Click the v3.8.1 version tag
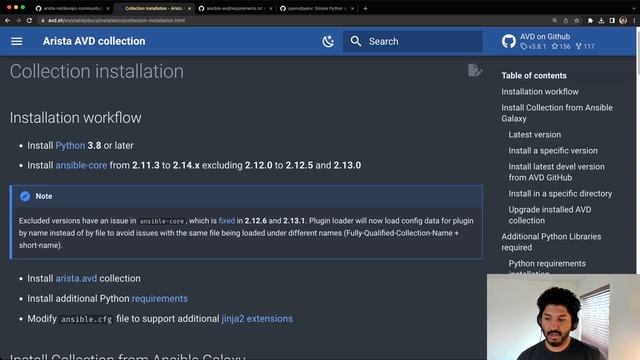 533,47
